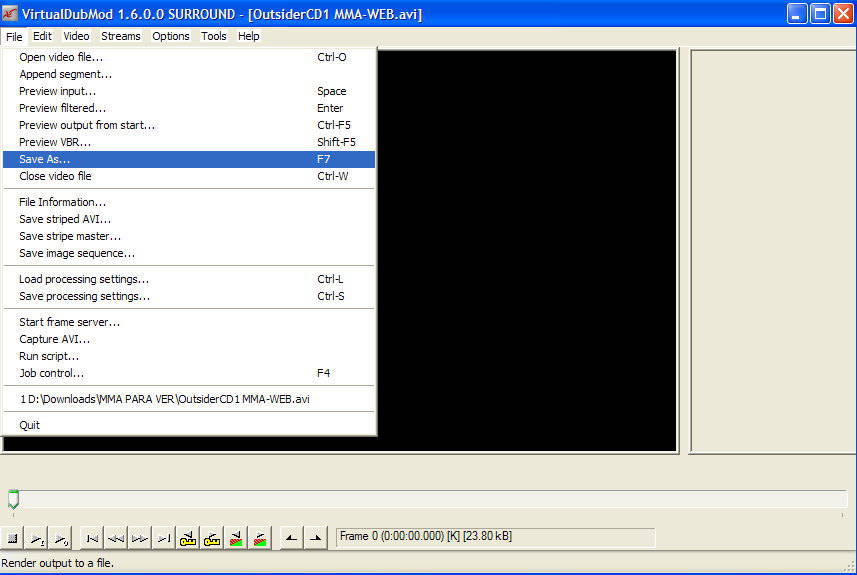The height and width of the screenshot is (575, 857).
Task: Choose Preview output from start
Action: (x=189, y=125)
